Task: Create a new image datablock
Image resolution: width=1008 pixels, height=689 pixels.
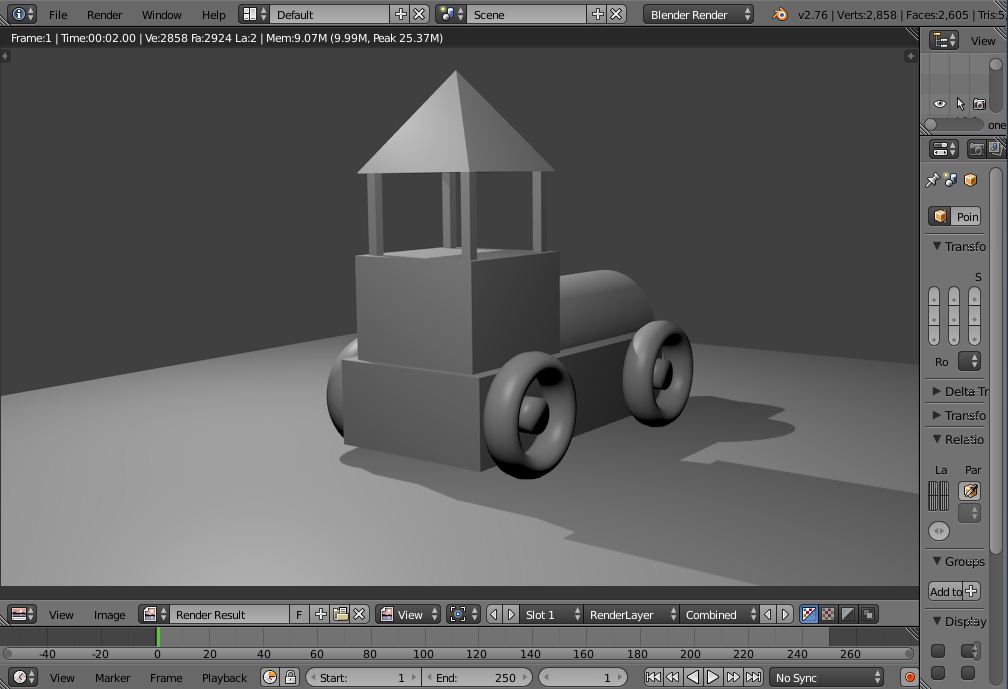Action: [x=321, y=615]
